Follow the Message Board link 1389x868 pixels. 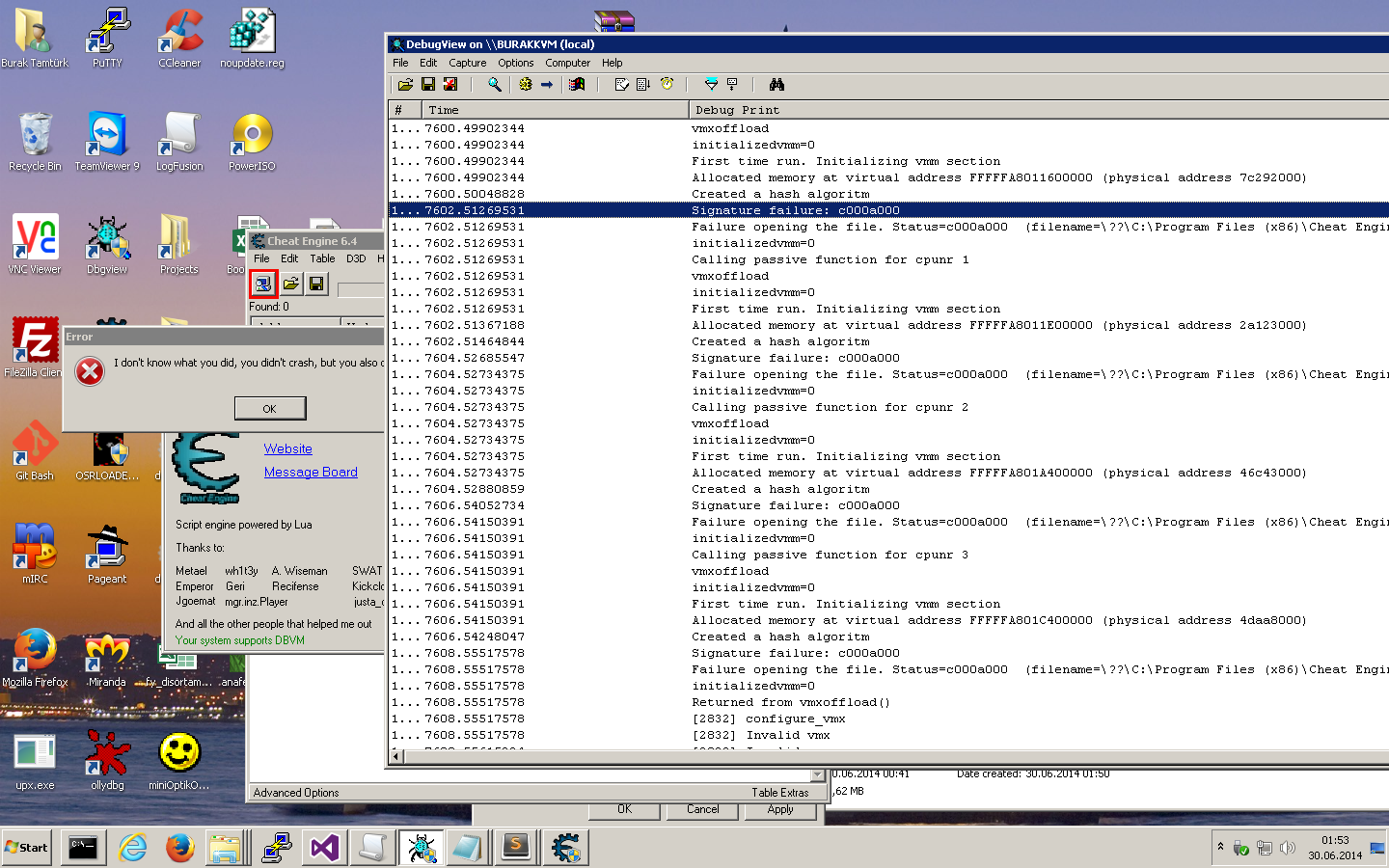(x=311, y=472)
